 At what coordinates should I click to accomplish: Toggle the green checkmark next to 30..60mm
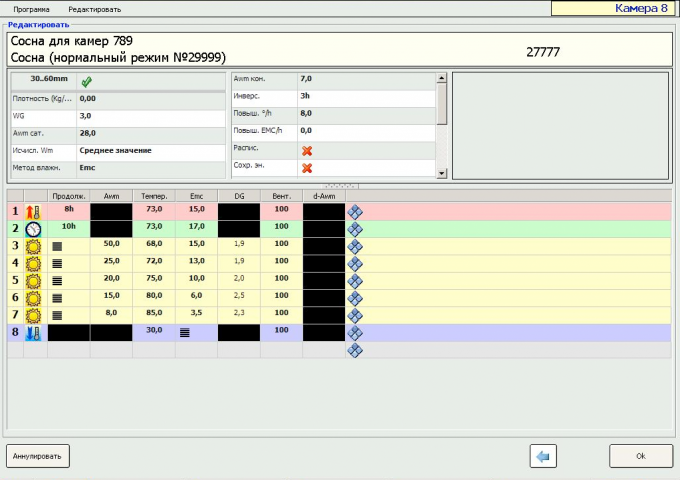pyautogui.click(x=87, y=82)
